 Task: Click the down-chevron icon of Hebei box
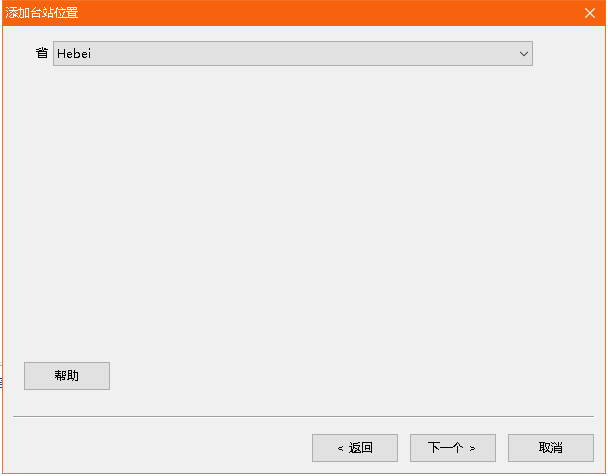[x=524, y=54]
